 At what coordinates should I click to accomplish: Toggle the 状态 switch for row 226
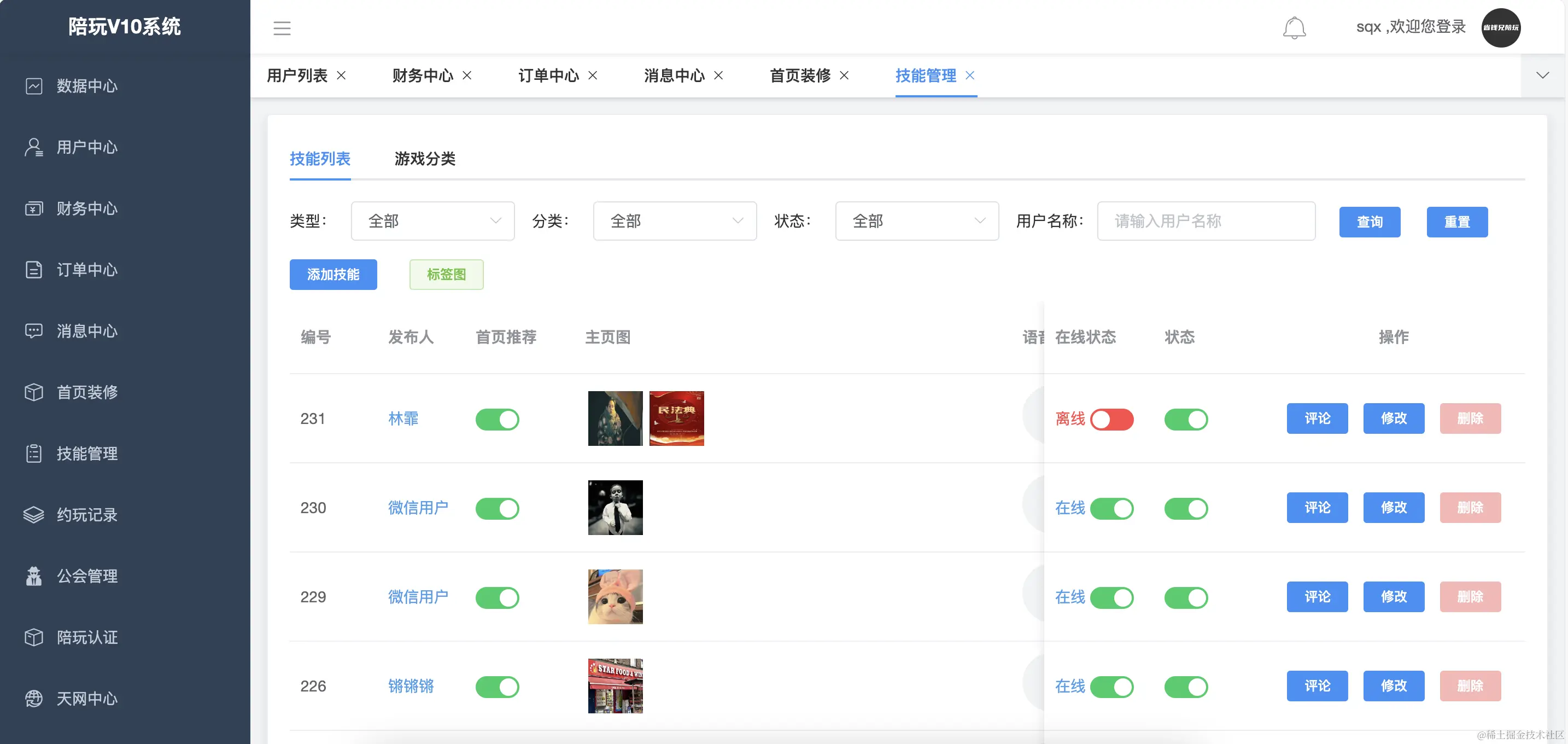1186,687
